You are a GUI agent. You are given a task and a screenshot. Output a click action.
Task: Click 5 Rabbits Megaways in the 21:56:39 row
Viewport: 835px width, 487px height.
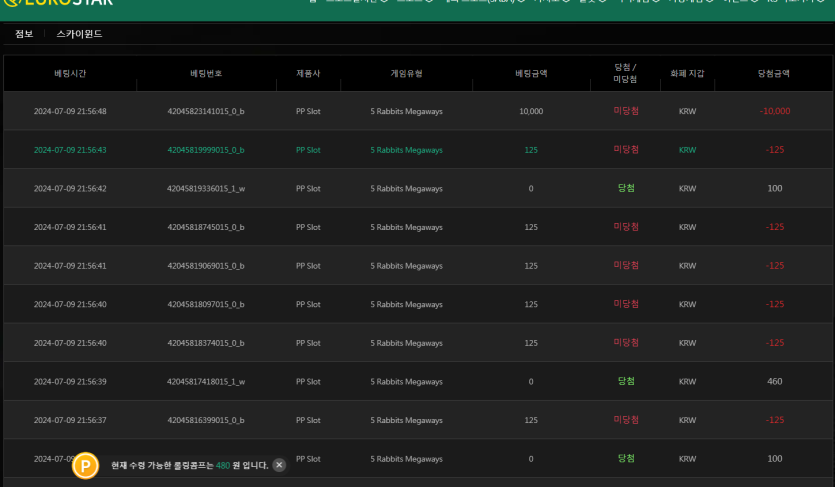[406, 382]
